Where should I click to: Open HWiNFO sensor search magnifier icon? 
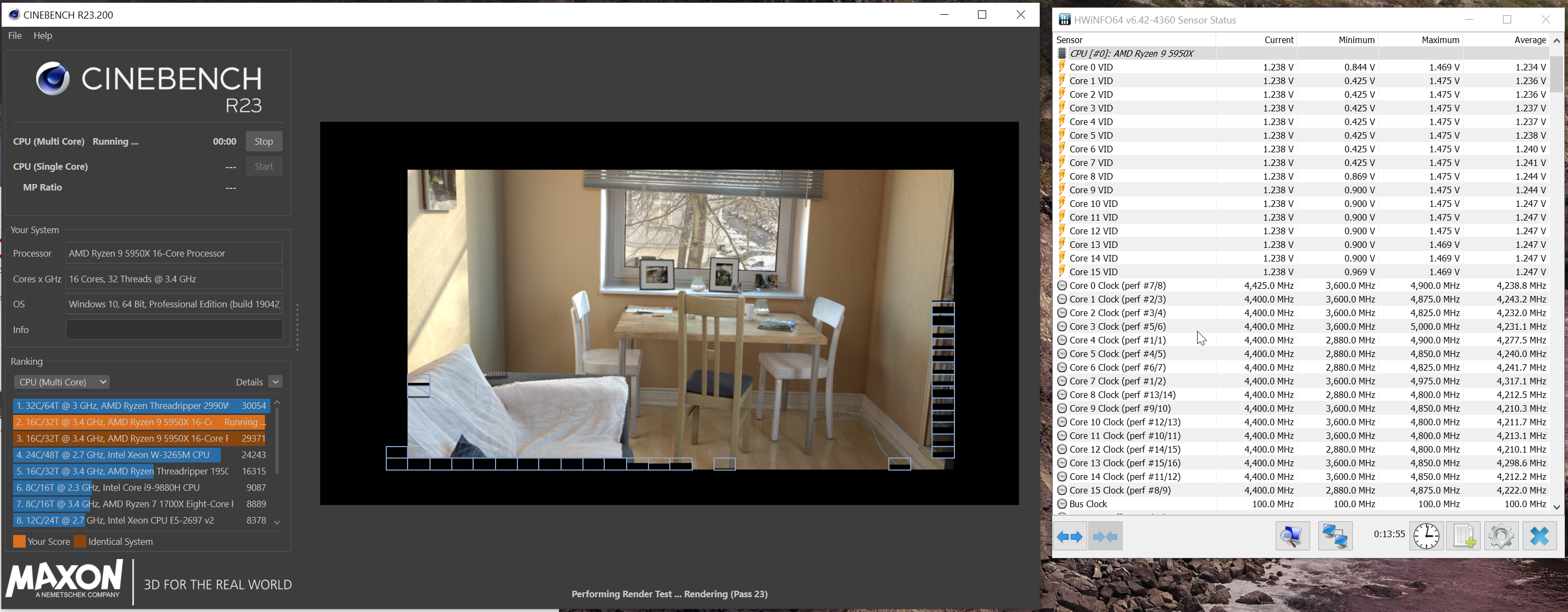pyautogui.click(x=1292, y=537)
